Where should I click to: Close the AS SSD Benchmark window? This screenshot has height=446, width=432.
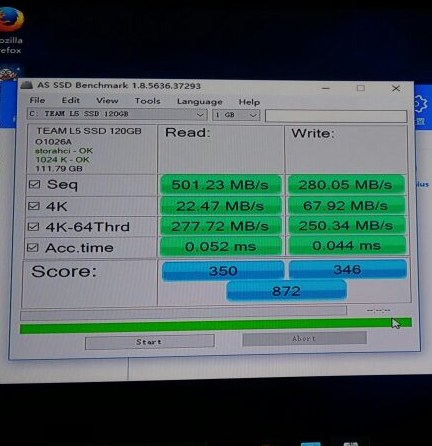396,88
